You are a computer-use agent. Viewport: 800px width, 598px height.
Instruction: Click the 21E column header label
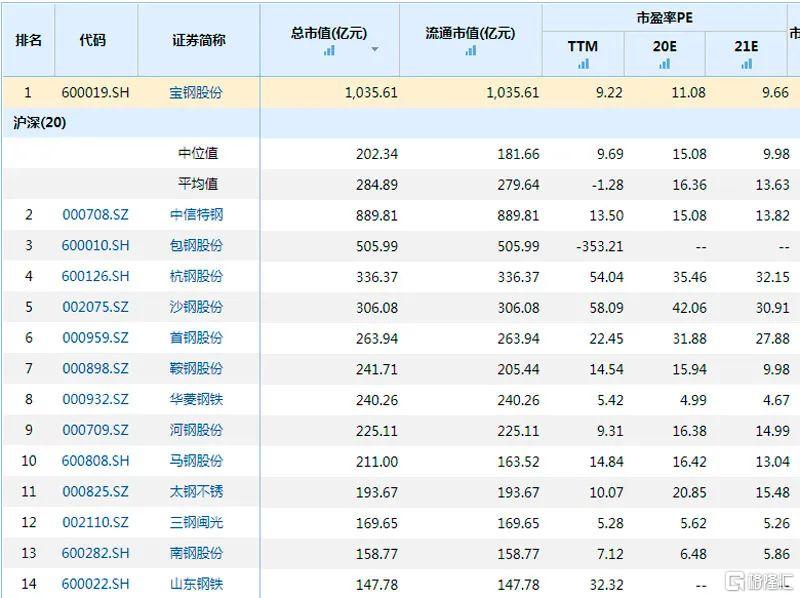tap(746, 46)
